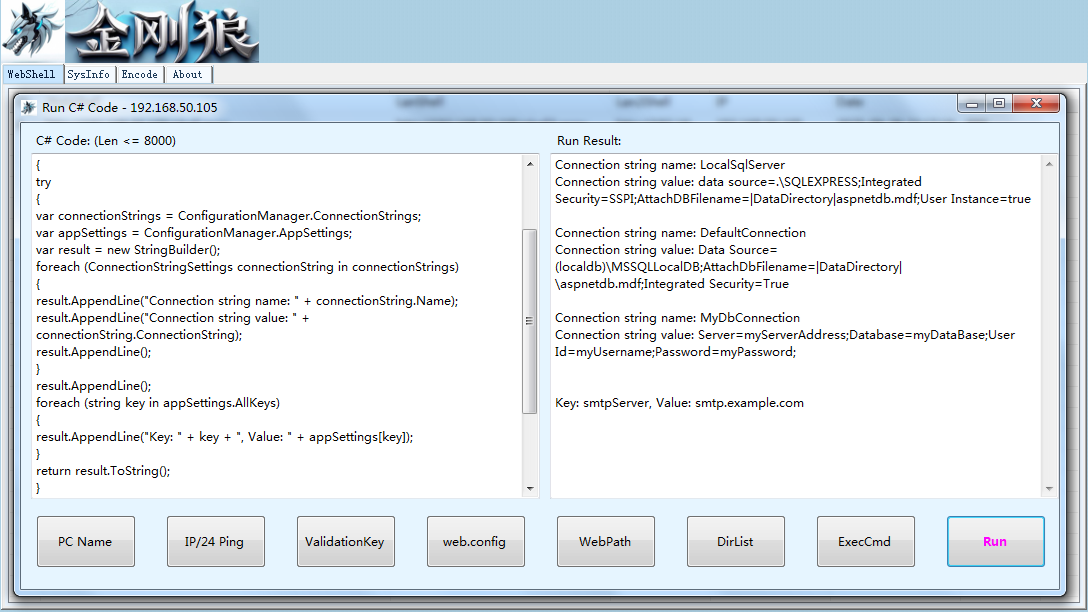Open the WebShell tab
This screenshot has height=613, width=1090.
click(31, 74)
